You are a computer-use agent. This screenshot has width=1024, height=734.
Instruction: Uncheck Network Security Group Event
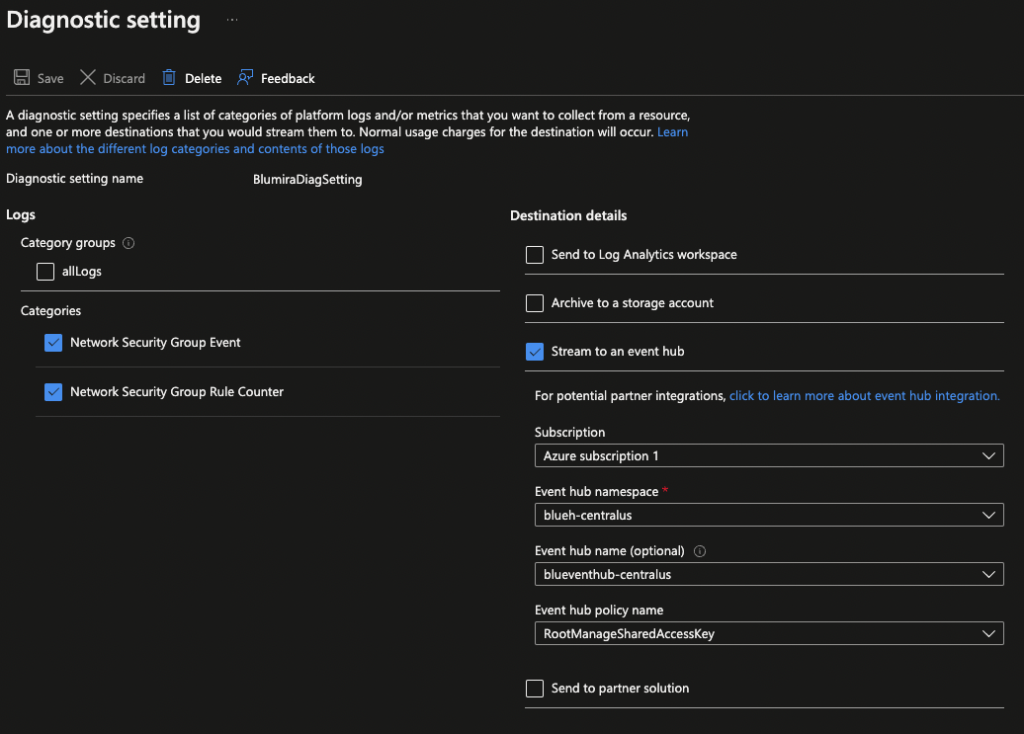[53, 342]
